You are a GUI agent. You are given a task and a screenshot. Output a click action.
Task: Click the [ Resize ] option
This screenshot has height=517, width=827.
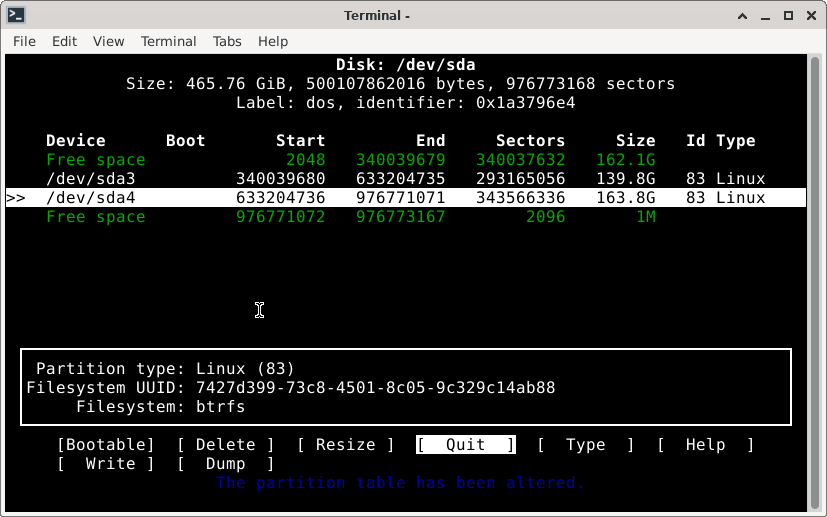tap(345, 445)
